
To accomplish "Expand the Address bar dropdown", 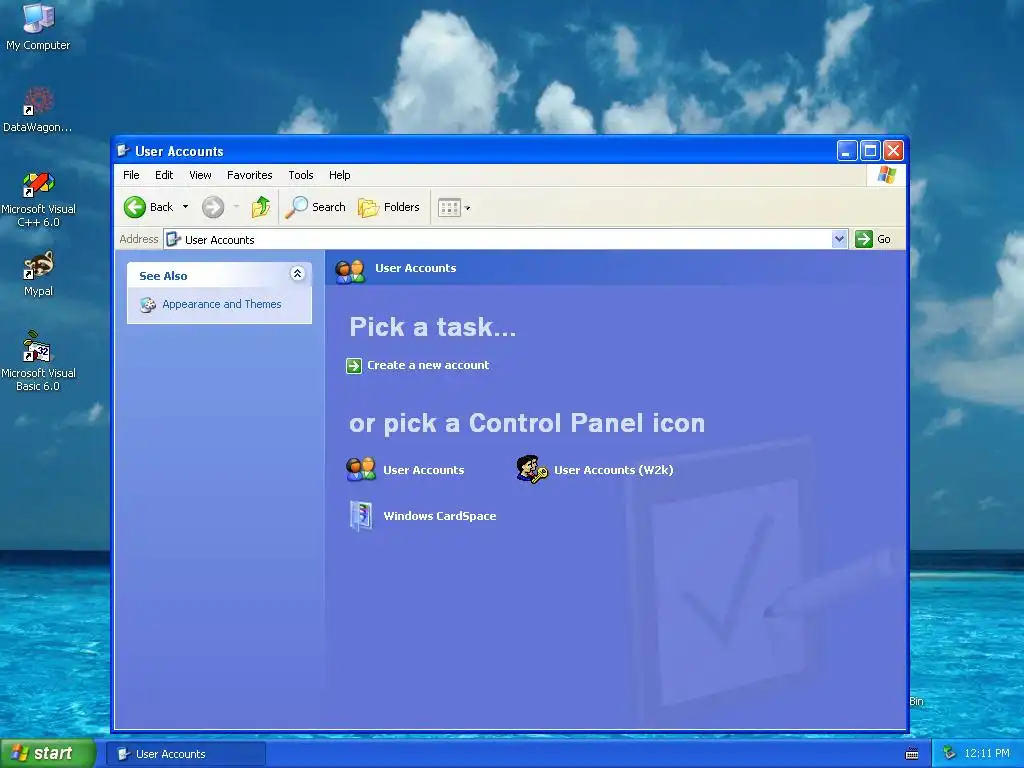I will [x=840, y=239].
